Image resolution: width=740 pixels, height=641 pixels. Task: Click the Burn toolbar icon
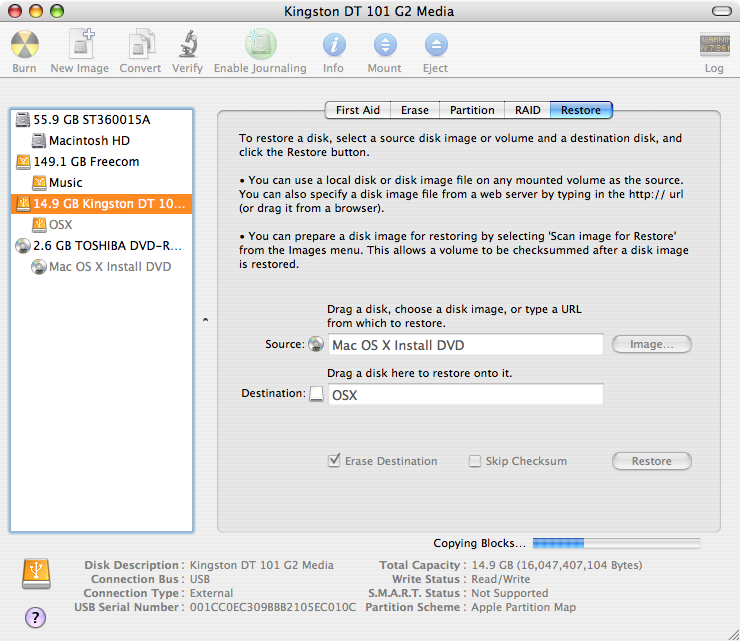(25, 44)
